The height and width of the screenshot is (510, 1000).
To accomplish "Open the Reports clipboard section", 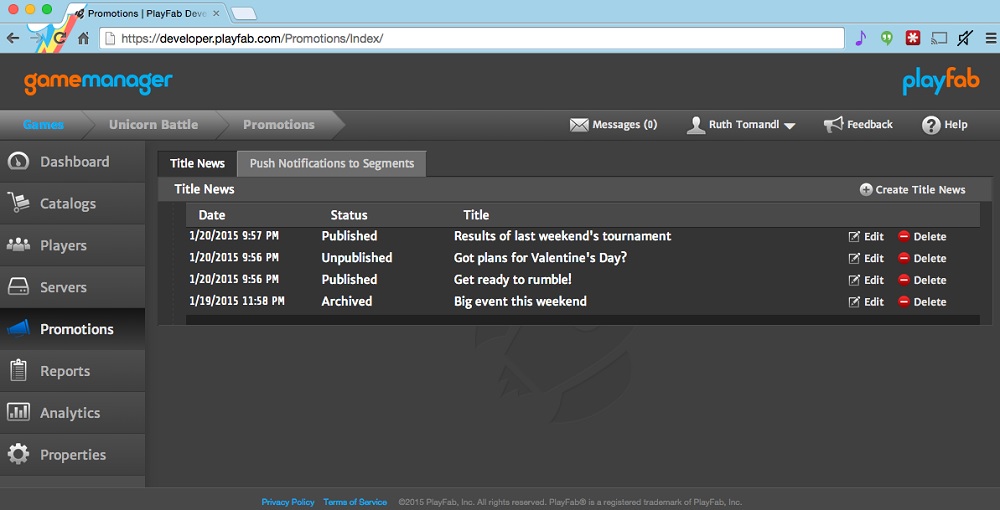I will tap(72, 371).
